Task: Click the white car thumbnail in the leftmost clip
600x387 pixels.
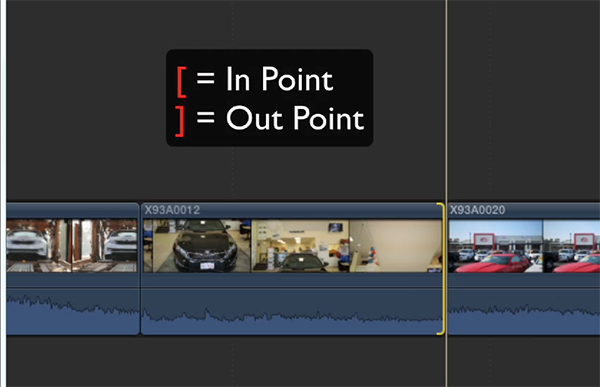Action: coord(39,246)
